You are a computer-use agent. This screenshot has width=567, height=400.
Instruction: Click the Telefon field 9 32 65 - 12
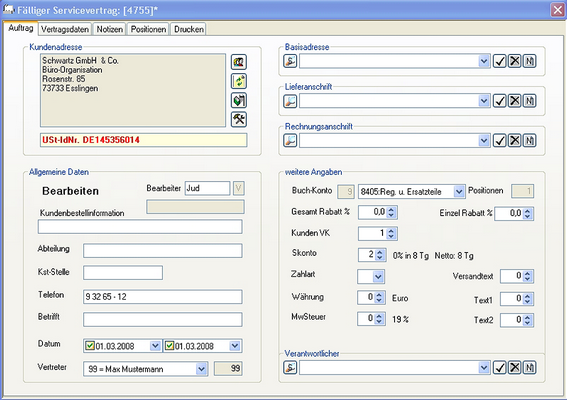point(163,297)
